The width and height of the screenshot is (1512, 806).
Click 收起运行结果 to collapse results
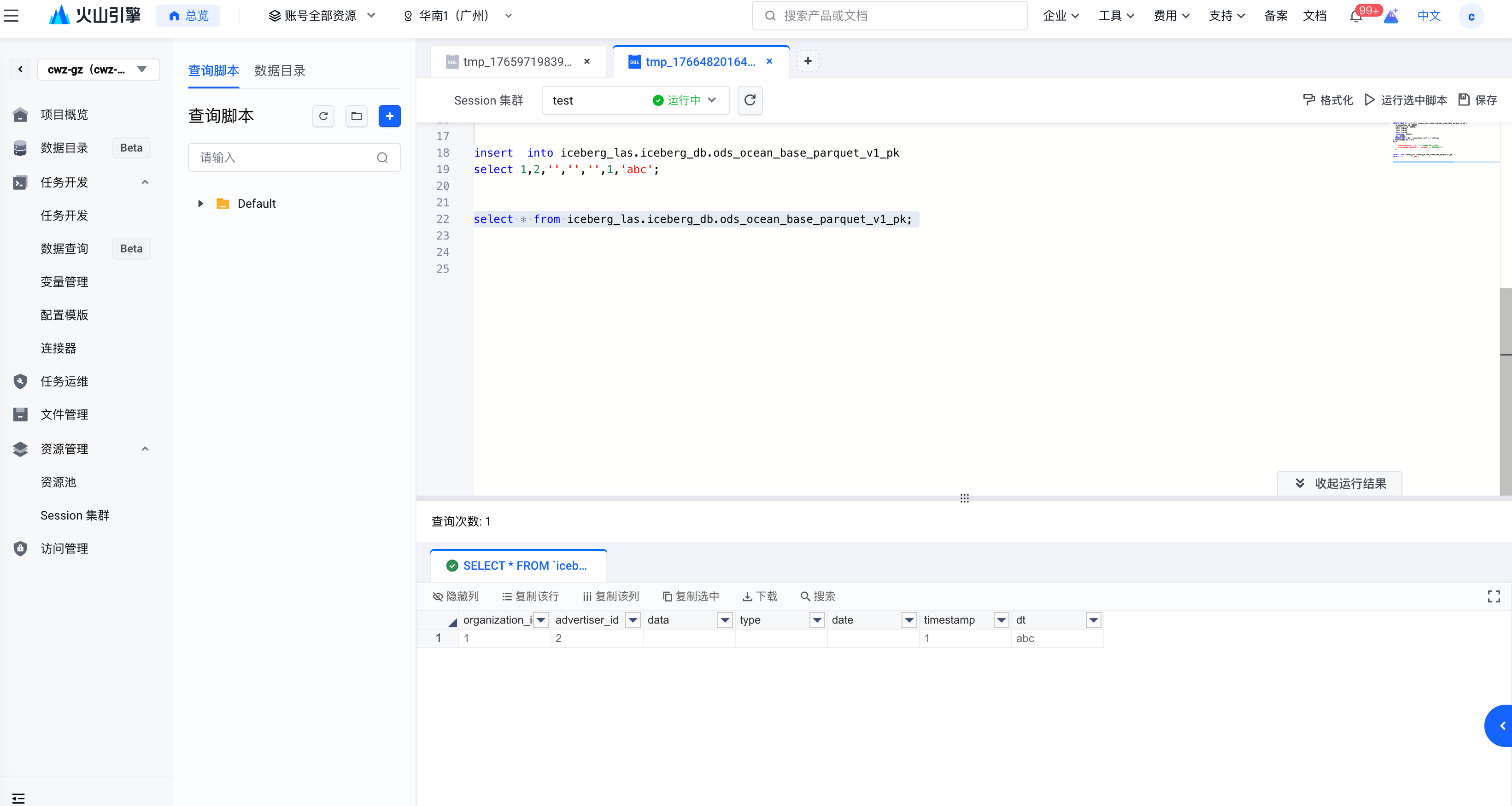pos(1339,483)
